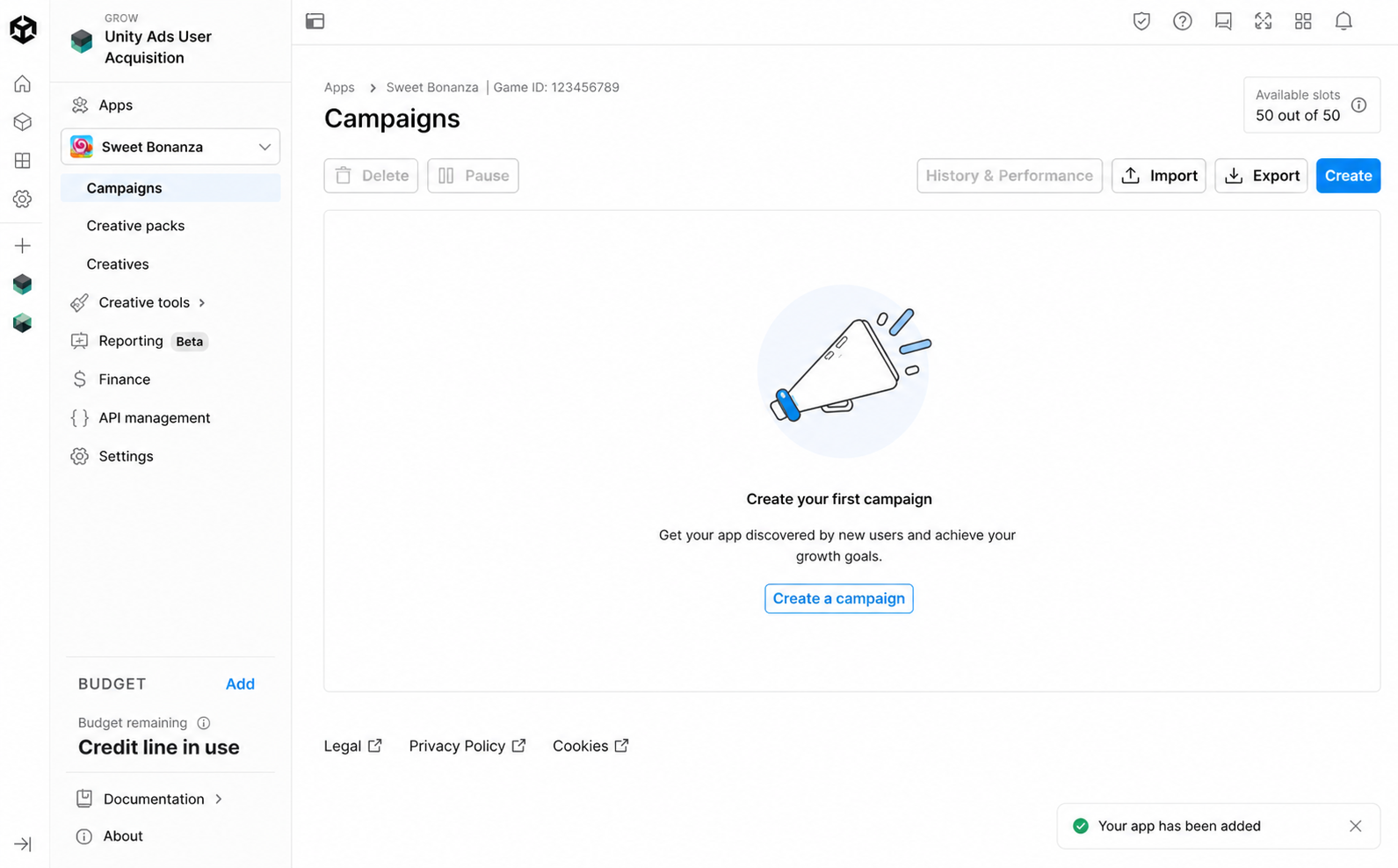Open API management in the sidebar
This screenshot has height=868, width=1398.
pyautogui.click(x=155, y=418)
